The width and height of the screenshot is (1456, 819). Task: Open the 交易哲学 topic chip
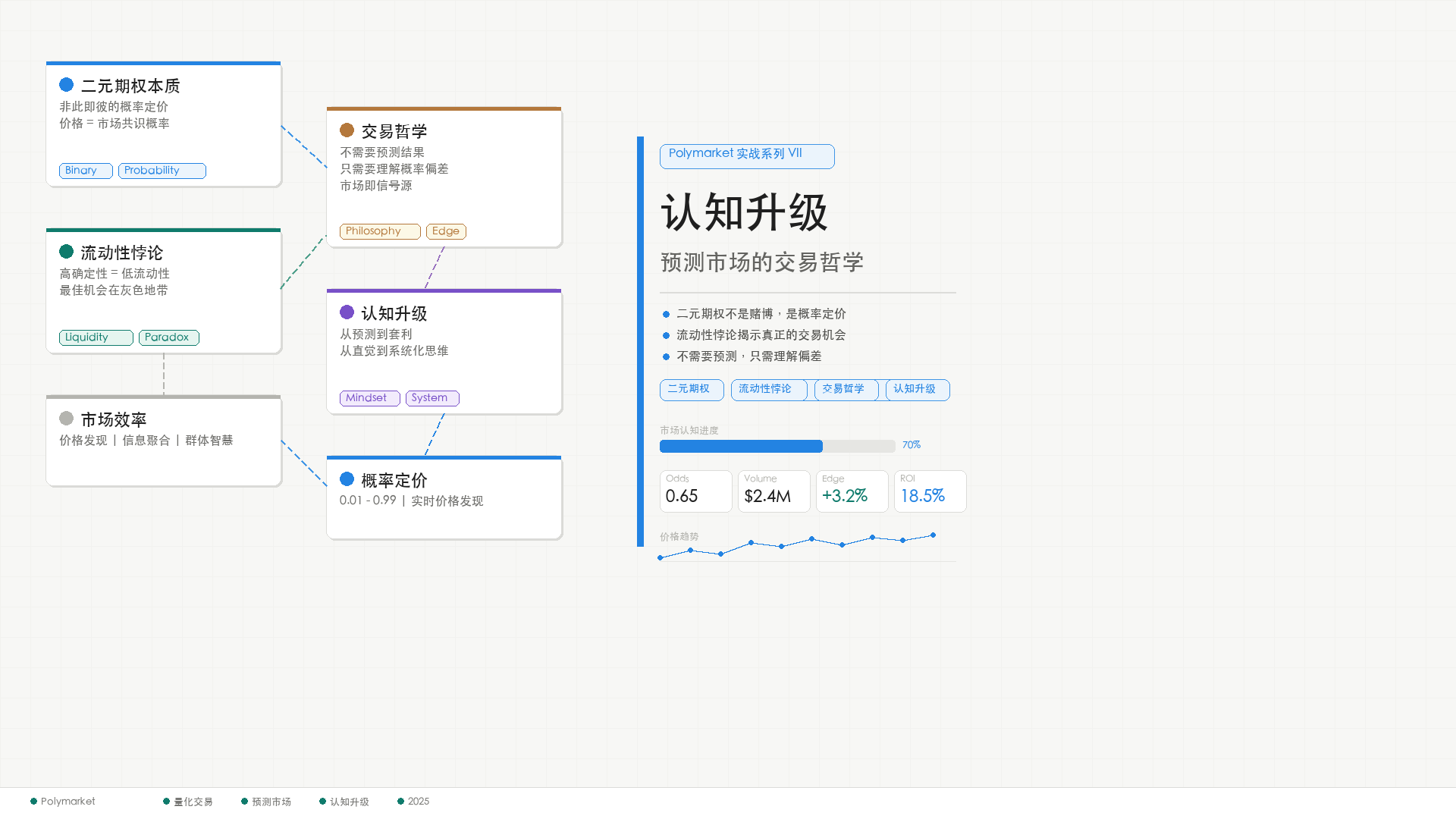point(846,389)
